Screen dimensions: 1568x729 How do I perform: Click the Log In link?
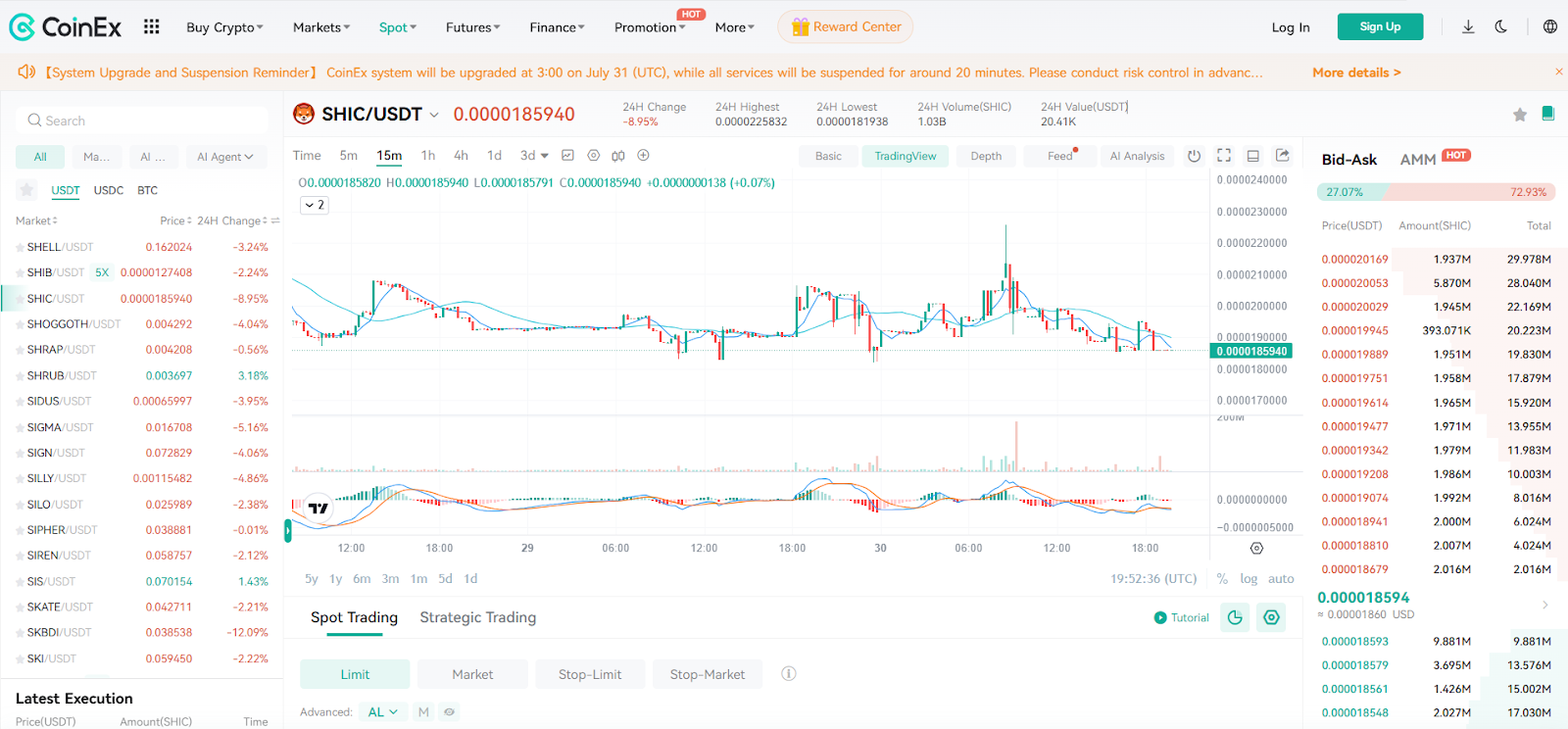pyautogui.click(x=1291, y=27)
